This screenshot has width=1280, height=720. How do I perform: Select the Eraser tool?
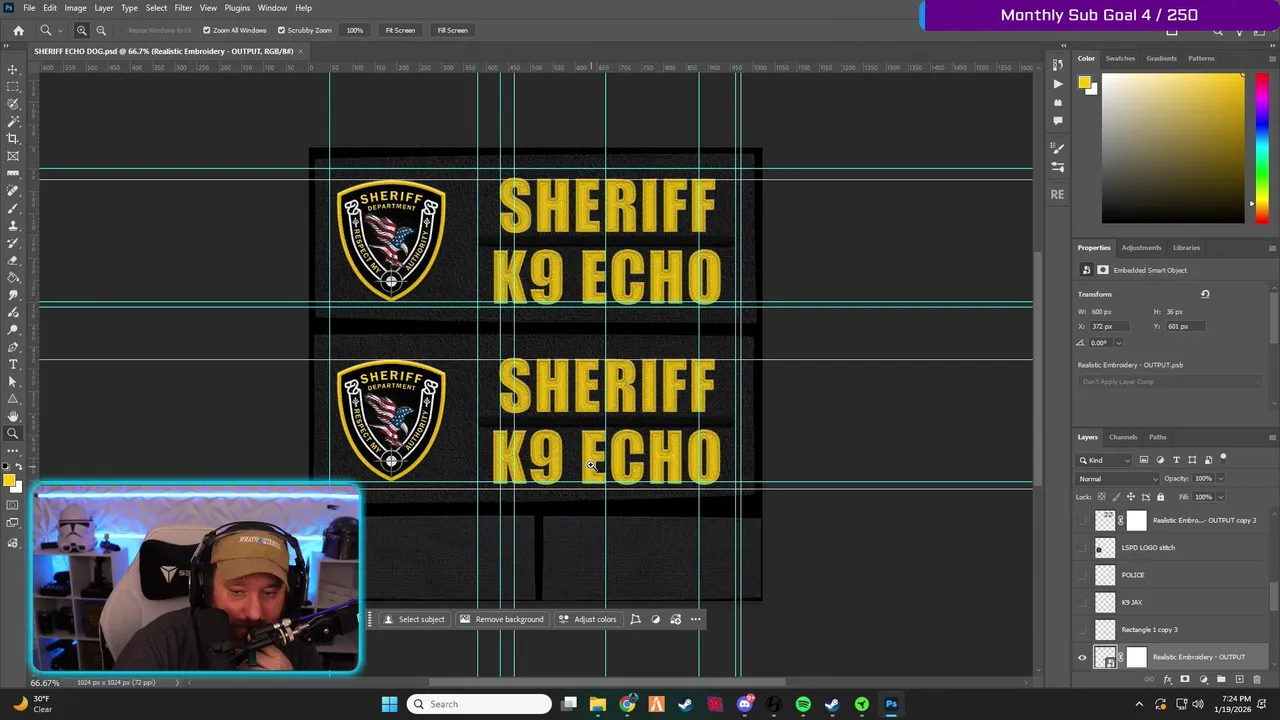[x=13, y=260]
